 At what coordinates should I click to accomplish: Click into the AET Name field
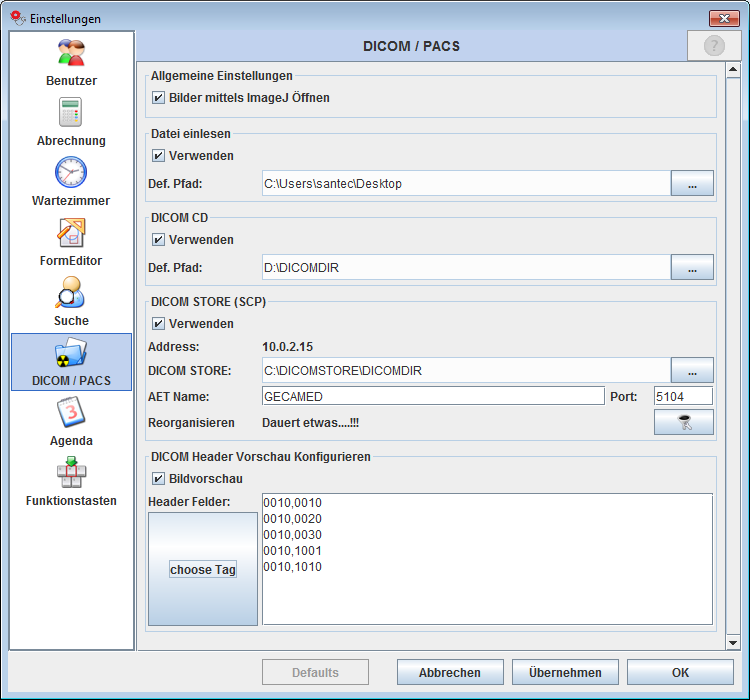pos(432,396)
